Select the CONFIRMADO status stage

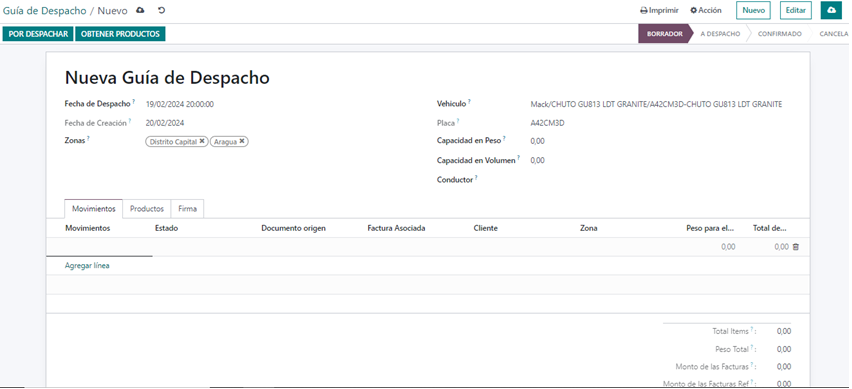pos(779,34)
